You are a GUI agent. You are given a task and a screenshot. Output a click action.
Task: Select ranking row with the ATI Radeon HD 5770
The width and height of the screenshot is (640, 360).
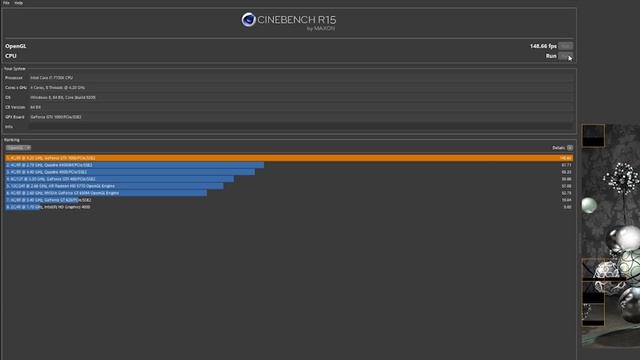(x=114, y=186)
